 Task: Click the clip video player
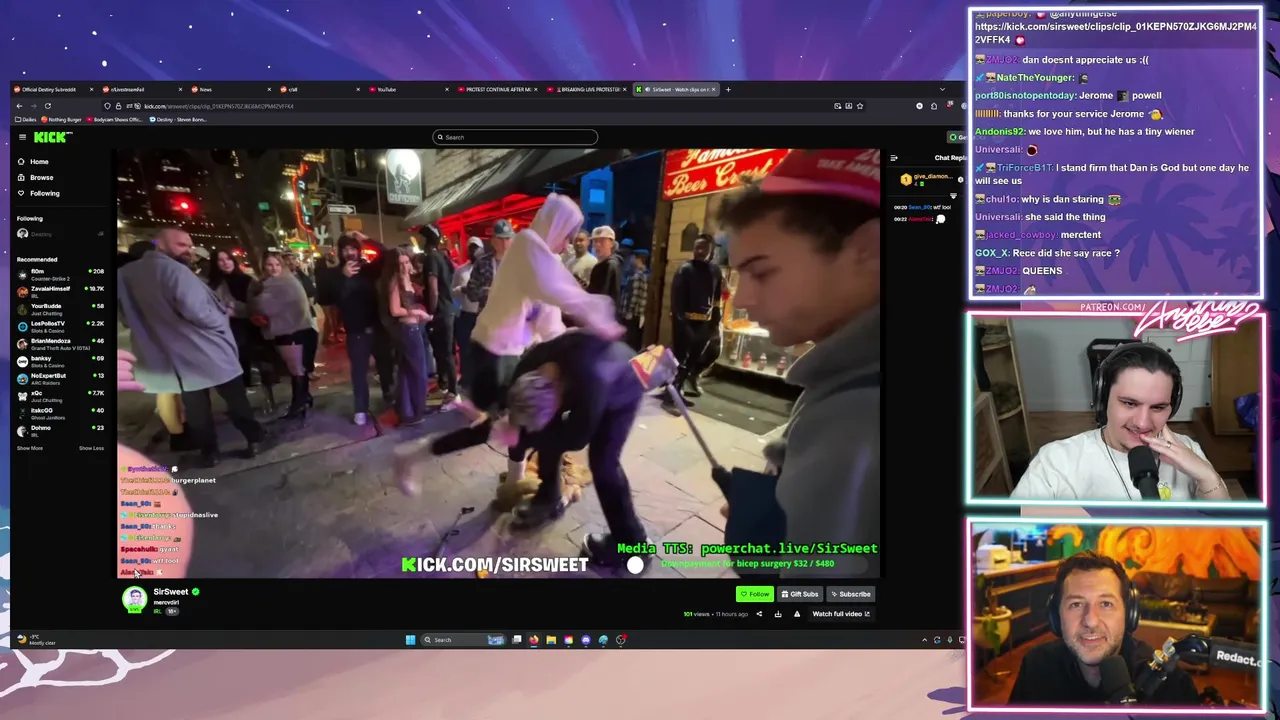point(498,363)
